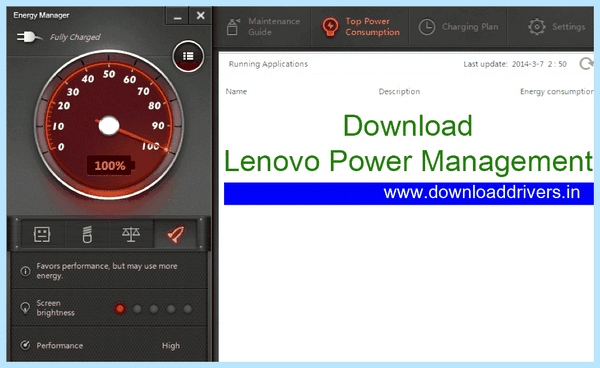Click the Top Power Consumption bulb icon
This screenshot has height=368, width=600.
coord(330,27)
